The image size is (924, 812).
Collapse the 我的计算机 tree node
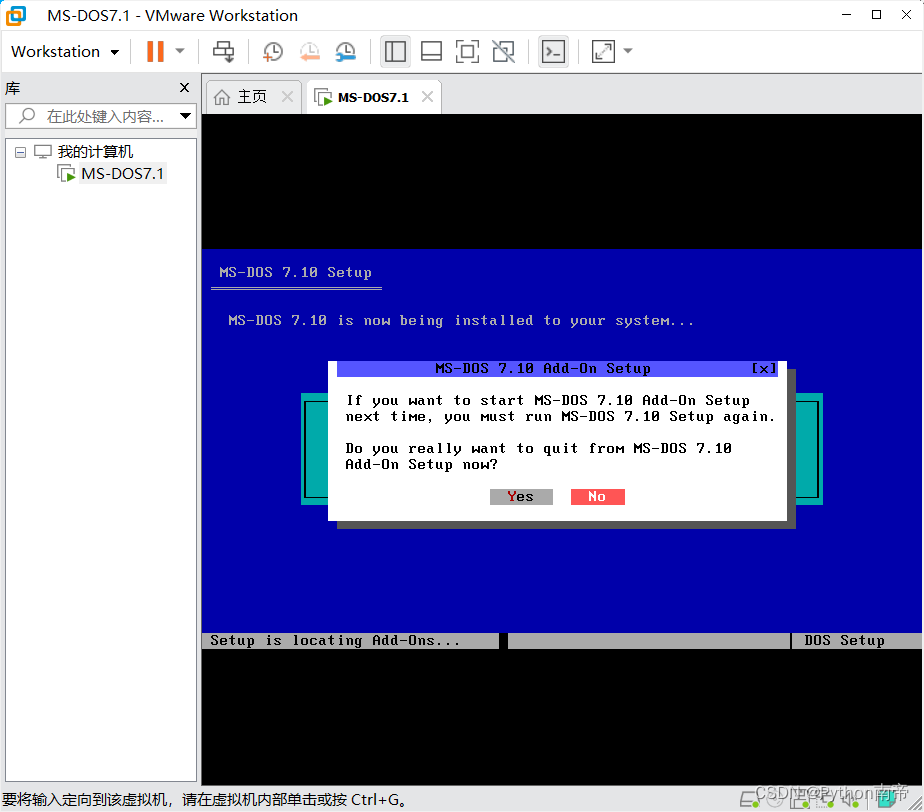(20, 151)
